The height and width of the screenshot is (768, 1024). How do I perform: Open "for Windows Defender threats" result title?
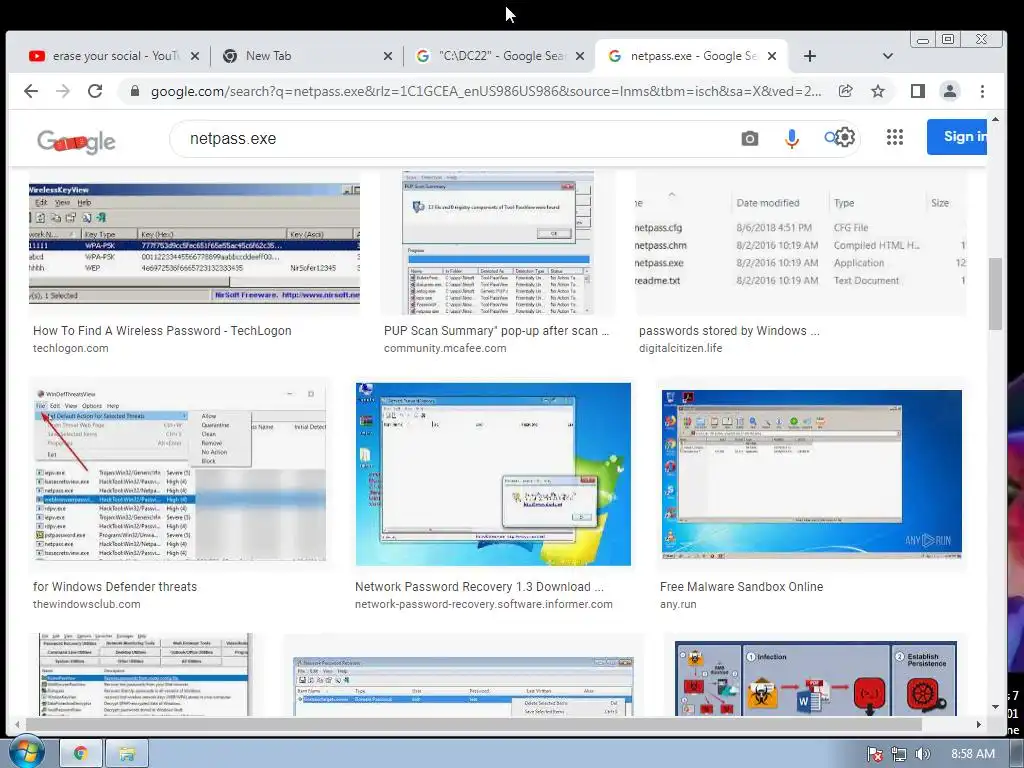115,586
